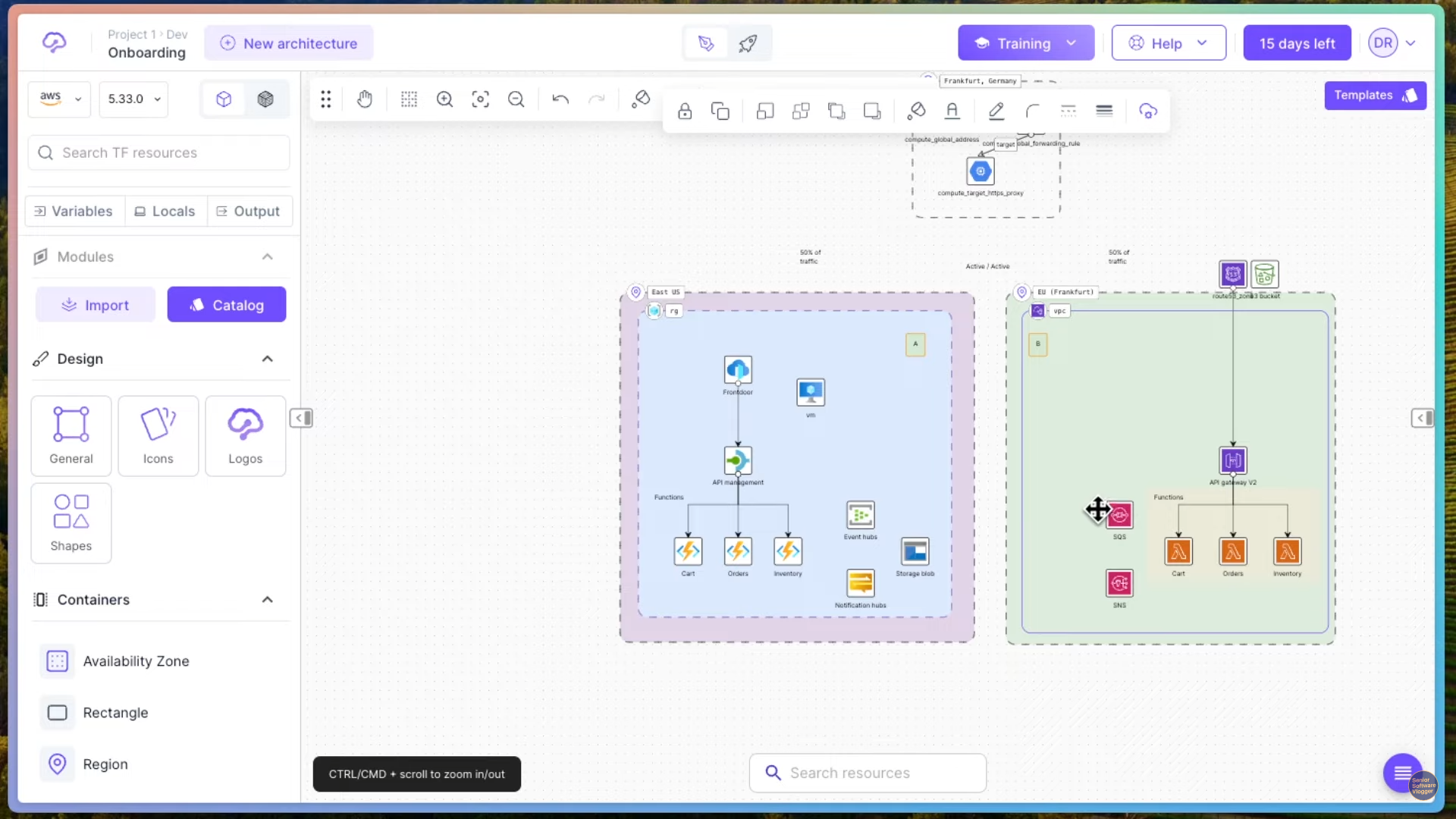The height and width of the screenshot is (819, 1456).
Task: Select the Storage blob resource icon
Action: pyautogui.click(x=915, y=552)
